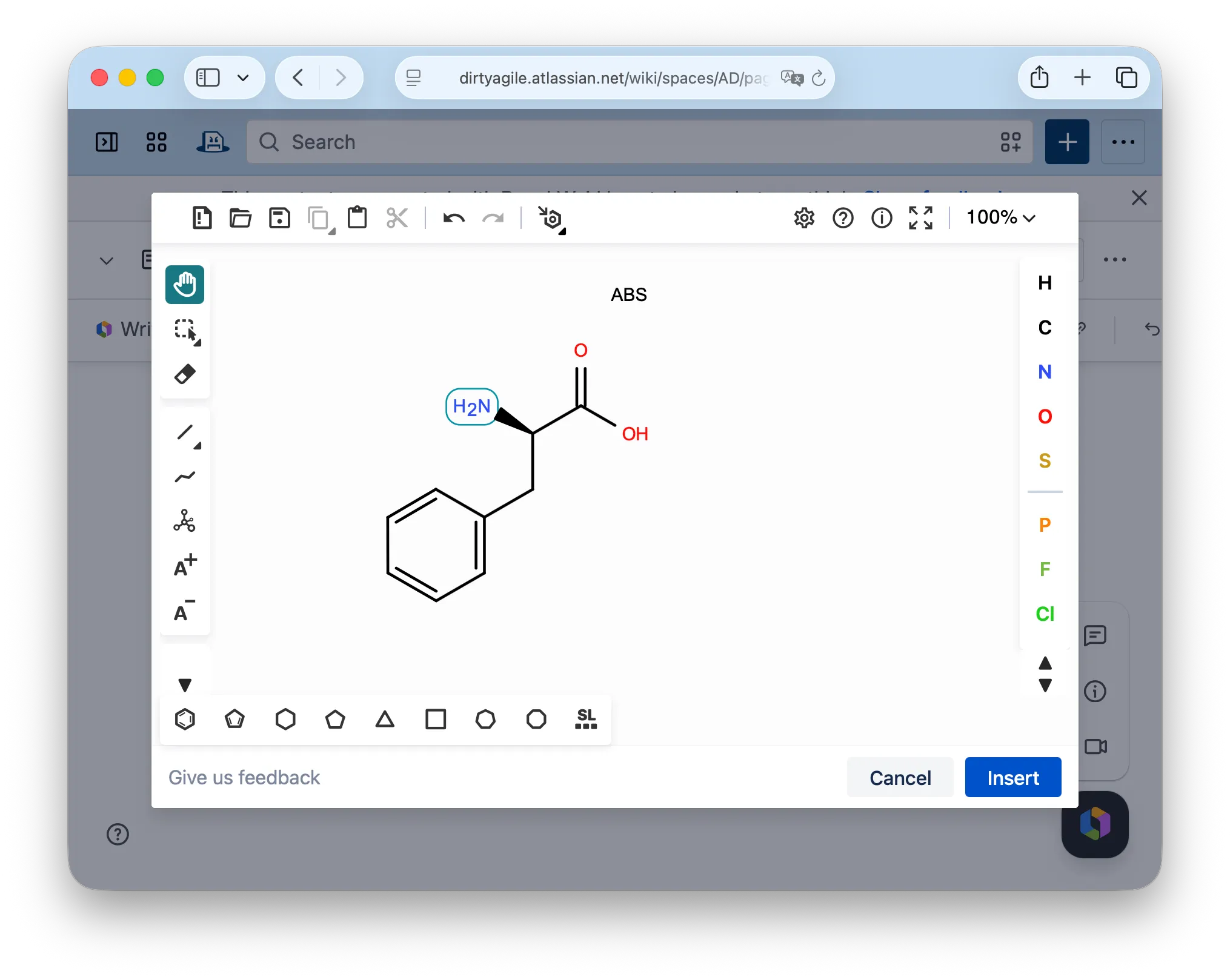Open the Give us feedback link

tap(244, 777)
